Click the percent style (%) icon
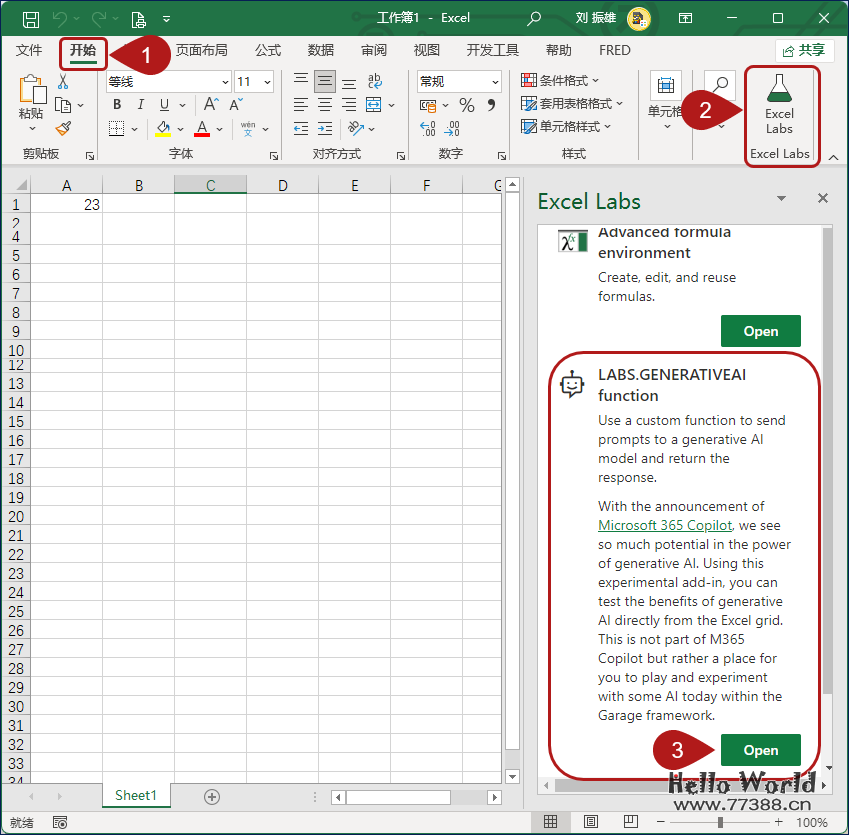 click(466, 103)
